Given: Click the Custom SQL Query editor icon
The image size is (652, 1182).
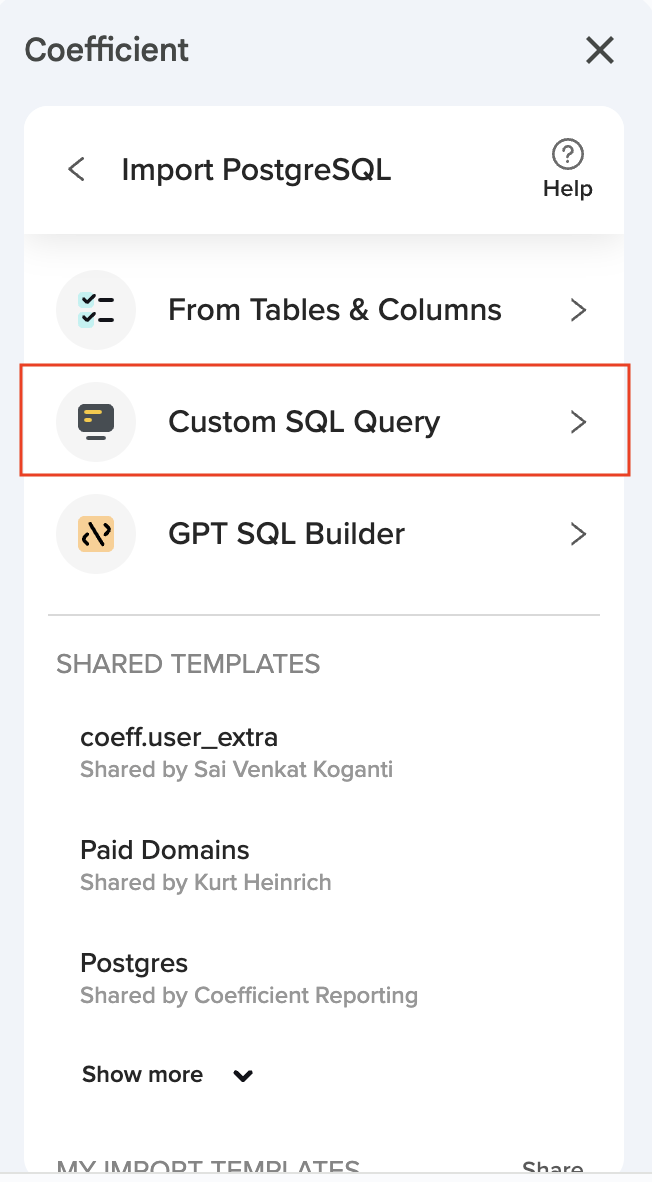Looking at the screenshot, I should 96,422.
